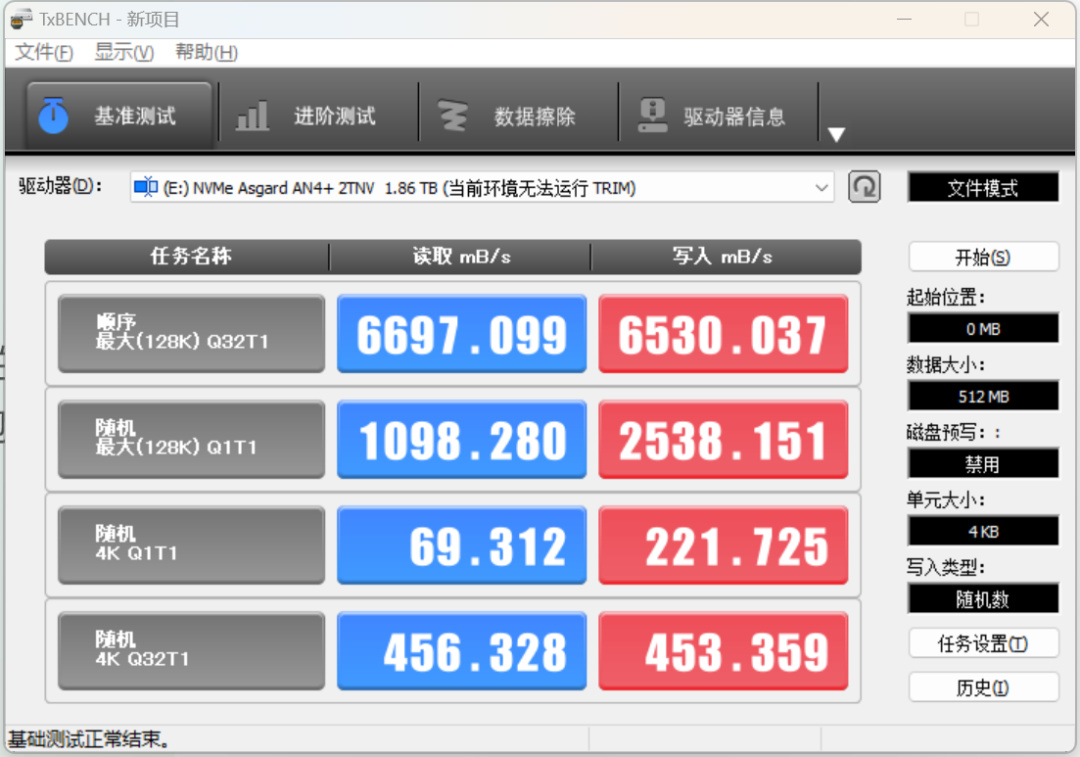
Task: Expand the toolbar overflow arrow
Action: (836, 134)
